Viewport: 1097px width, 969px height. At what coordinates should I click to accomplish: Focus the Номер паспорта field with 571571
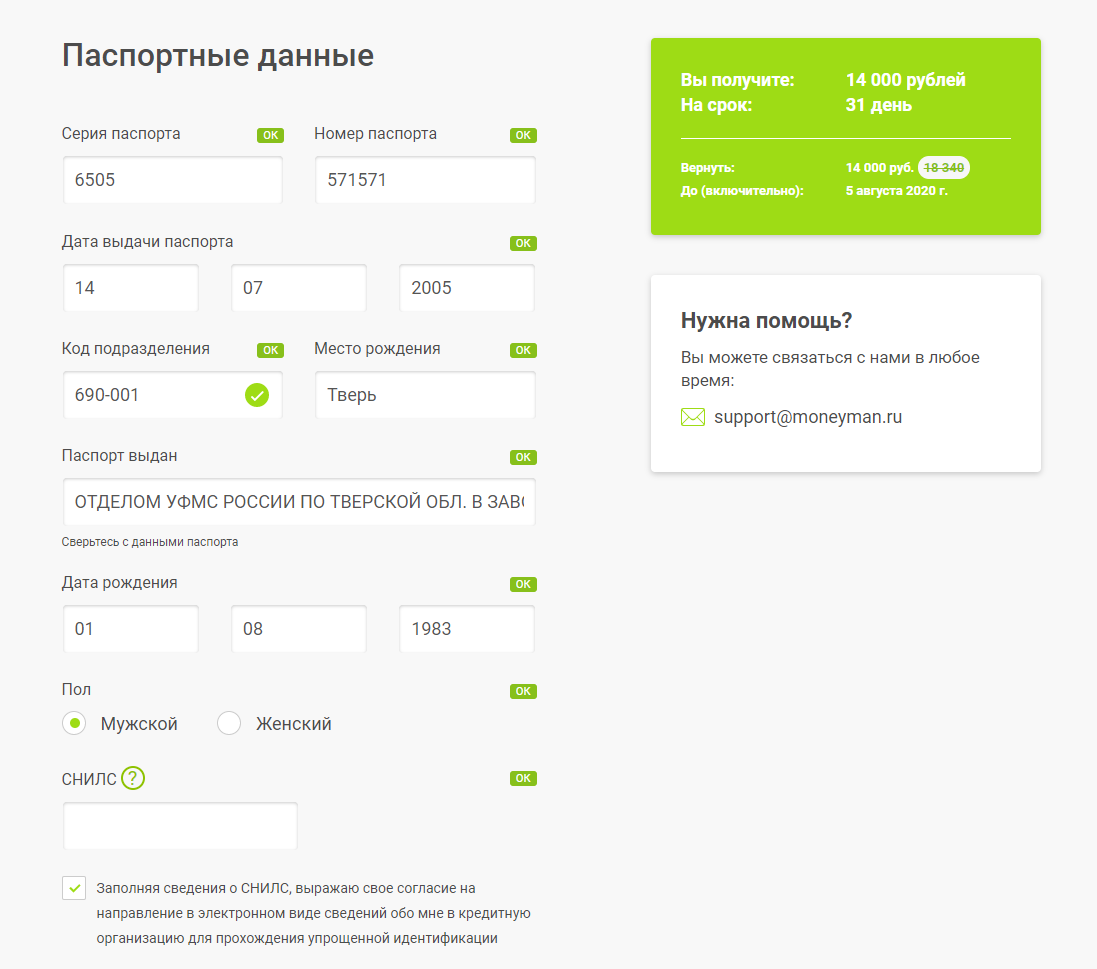click(425, 180)
